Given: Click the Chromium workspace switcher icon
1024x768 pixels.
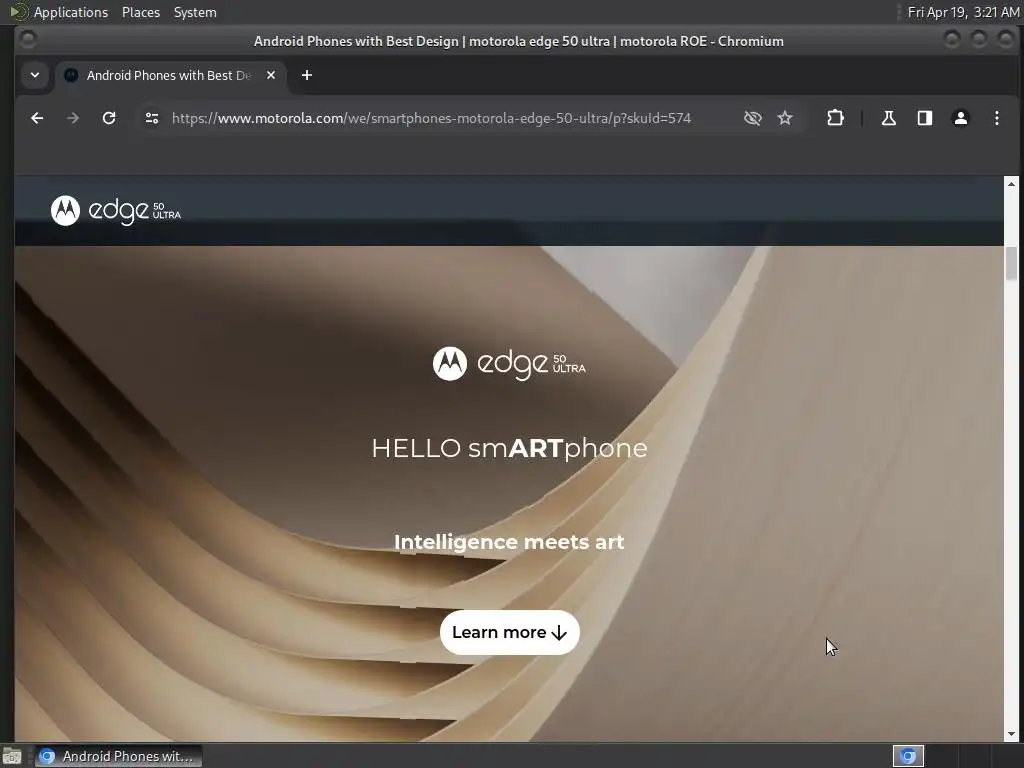Looking at the screenshot, I should tap(908, 756).
